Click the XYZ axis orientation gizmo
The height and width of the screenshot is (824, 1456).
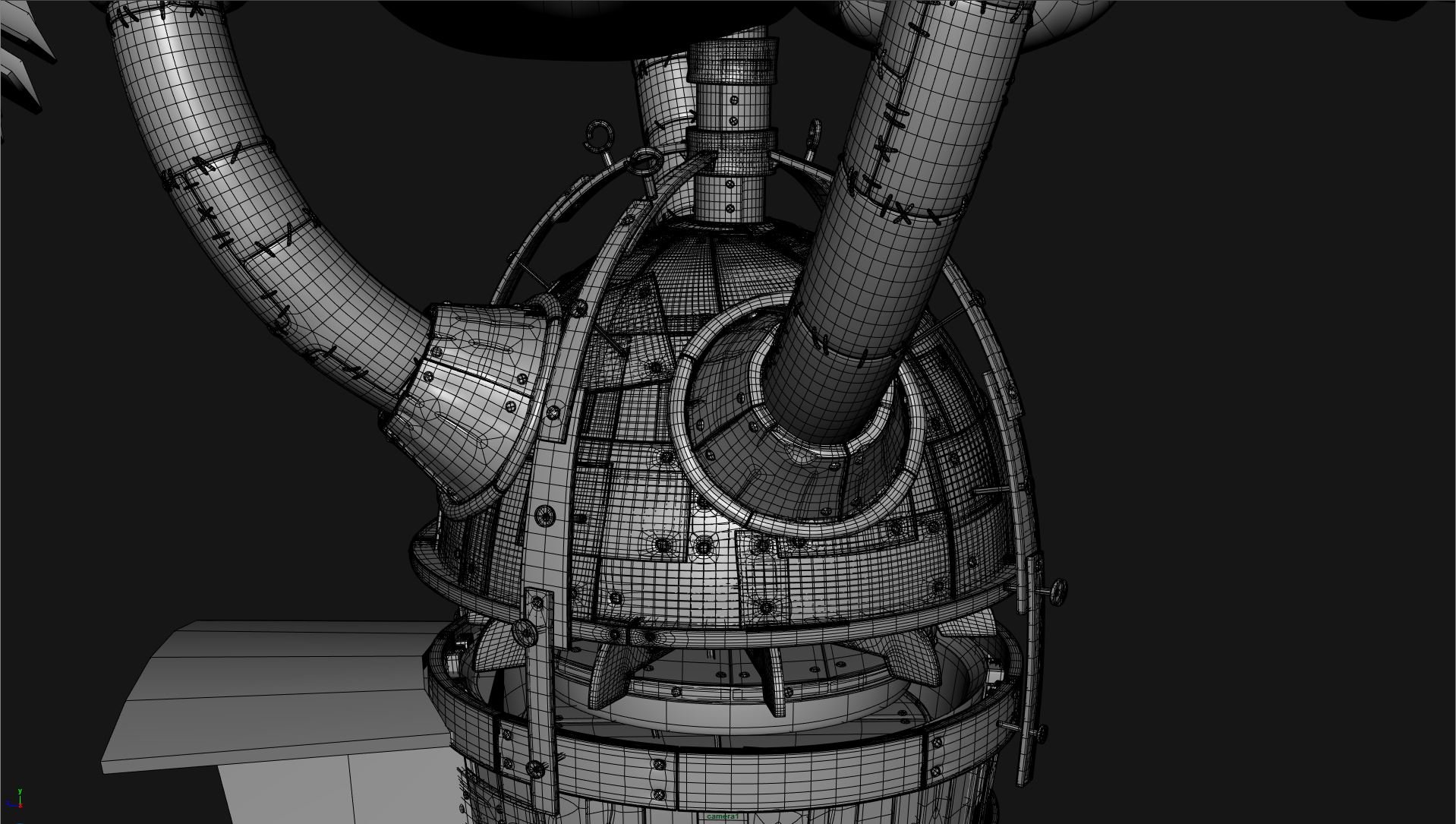tap(15, 800)
